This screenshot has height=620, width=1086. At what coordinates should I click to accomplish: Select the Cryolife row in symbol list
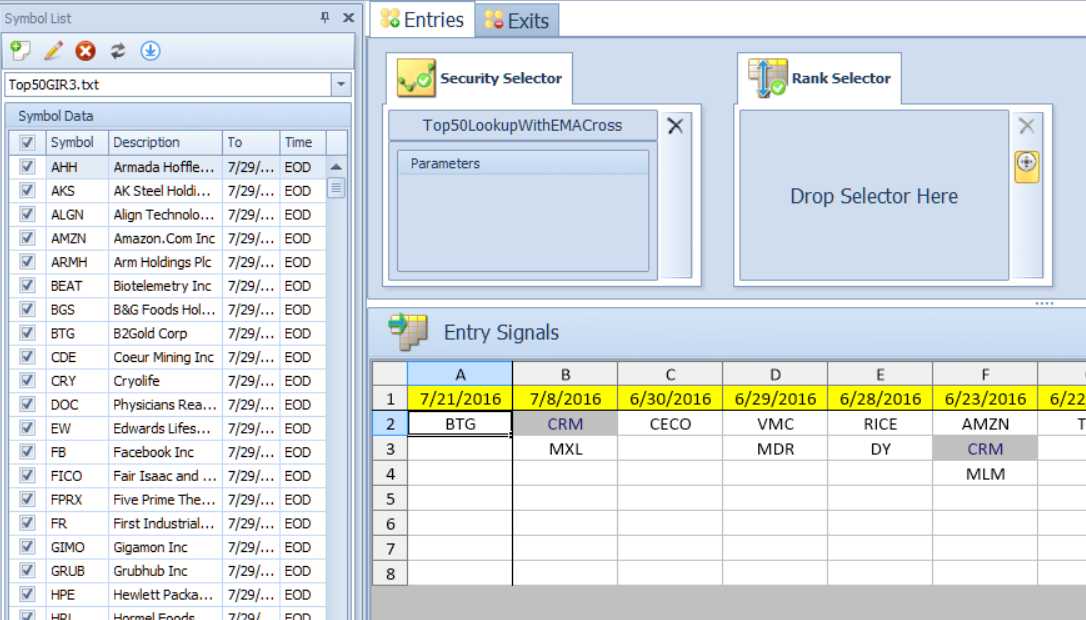[x=167, y=380]
